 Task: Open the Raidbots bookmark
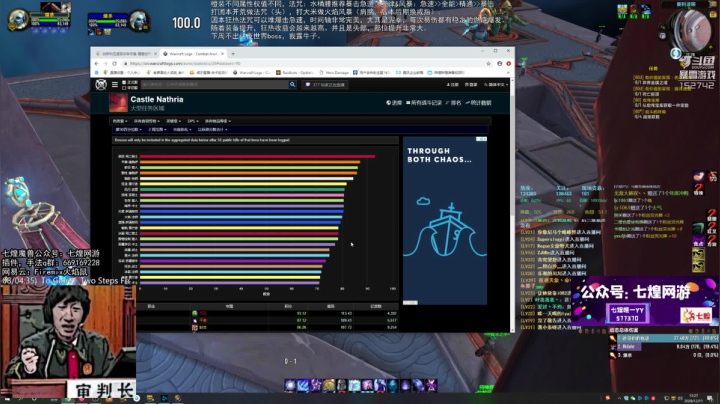point(295,73)
